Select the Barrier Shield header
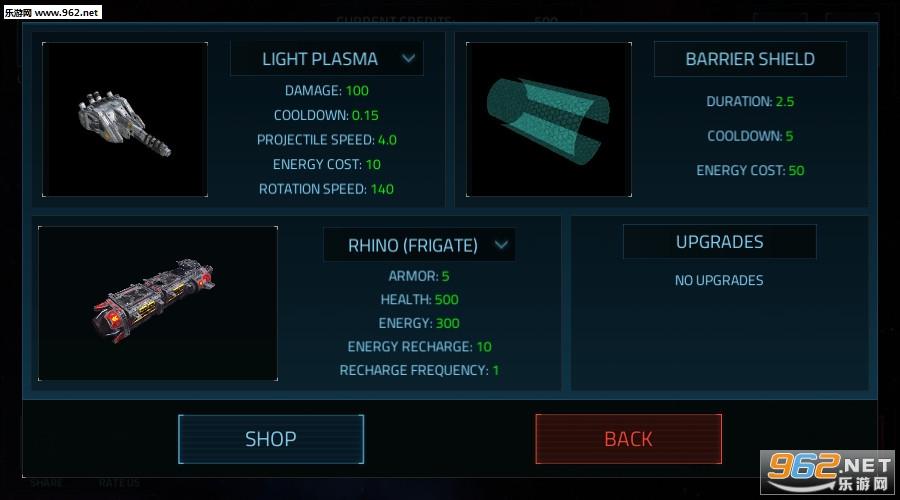The image size is (900, 500). (x=750, y=59)
